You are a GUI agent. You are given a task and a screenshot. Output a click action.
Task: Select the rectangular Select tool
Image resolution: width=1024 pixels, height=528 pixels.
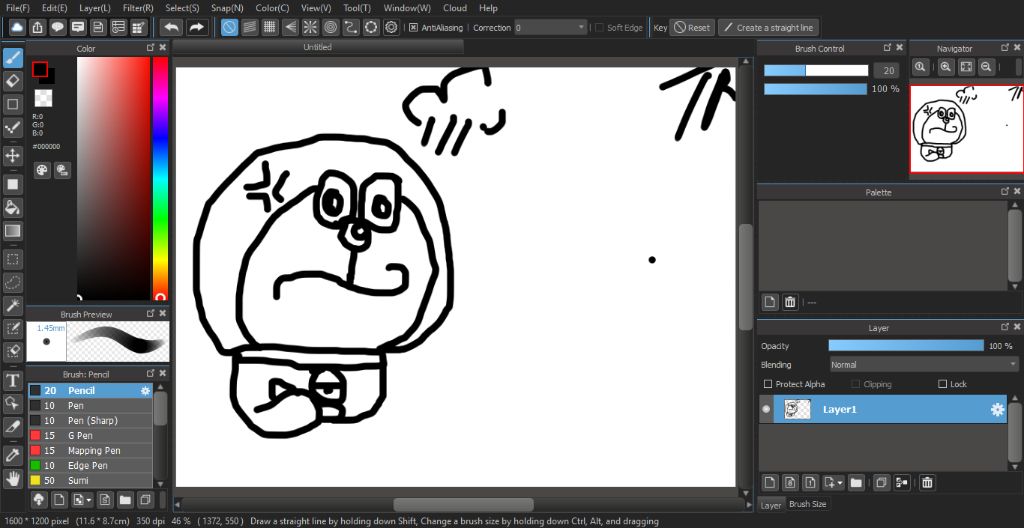[12, 259]
